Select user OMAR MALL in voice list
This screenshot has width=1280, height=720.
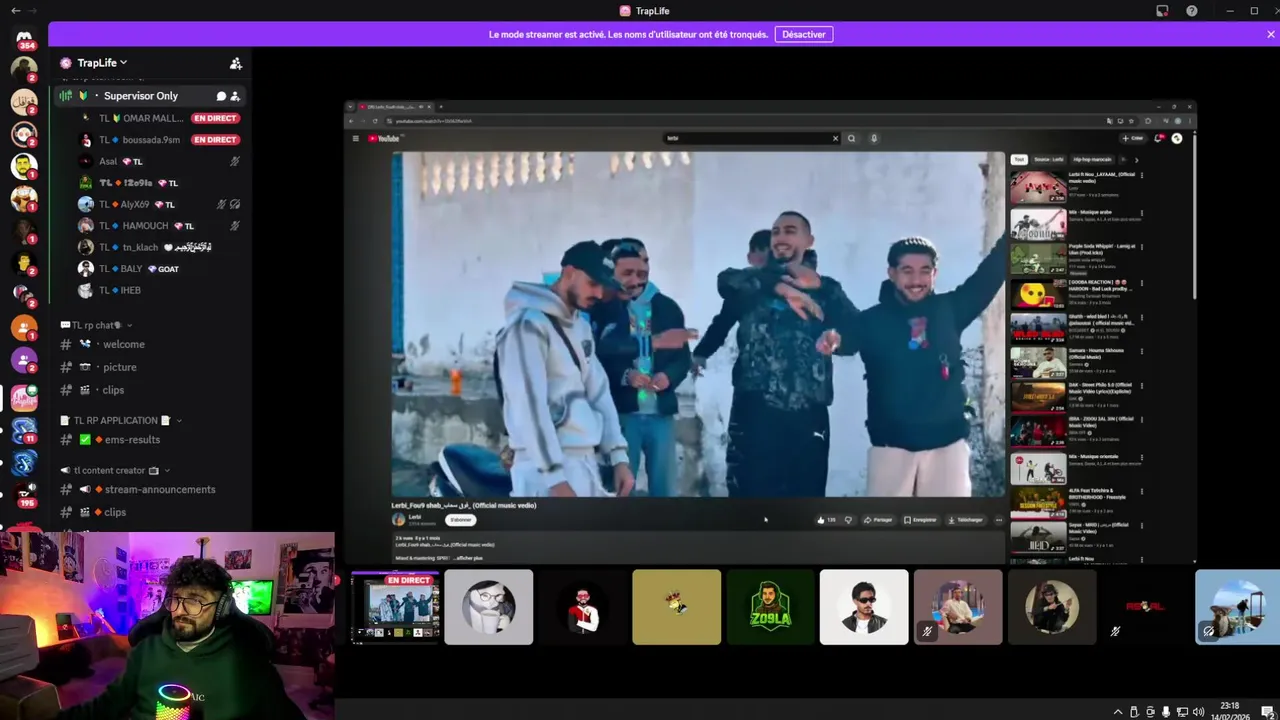pyautogui.click(x=140, y=118)
